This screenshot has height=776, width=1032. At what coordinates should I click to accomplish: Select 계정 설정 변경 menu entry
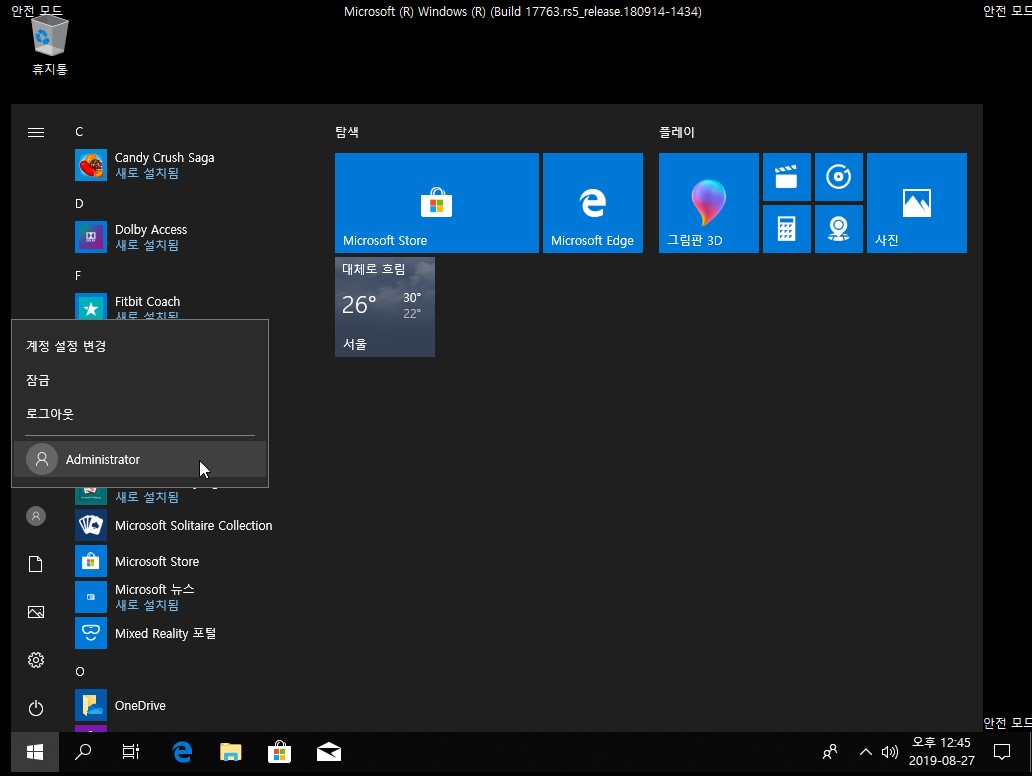pyautogui.click(x=140, y=346)
